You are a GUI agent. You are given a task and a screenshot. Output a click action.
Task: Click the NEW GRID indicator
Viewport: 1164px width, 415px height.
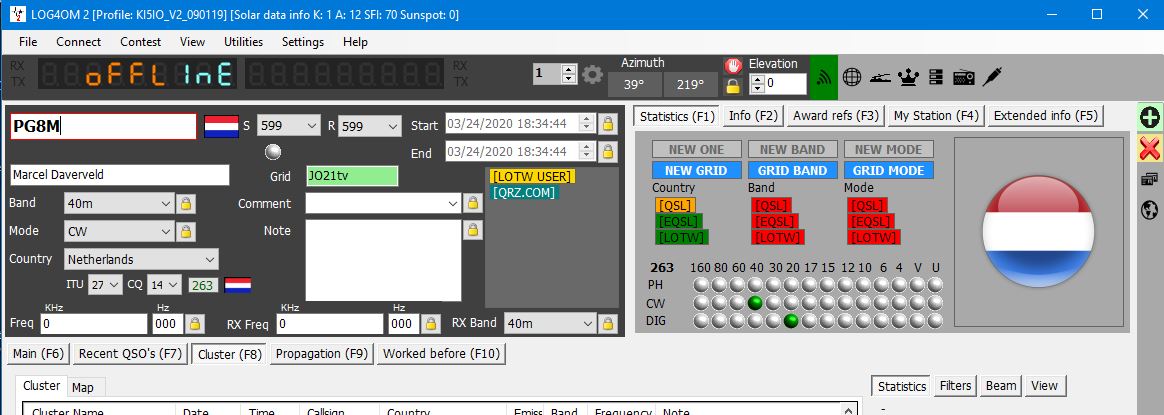coord(696,171)
